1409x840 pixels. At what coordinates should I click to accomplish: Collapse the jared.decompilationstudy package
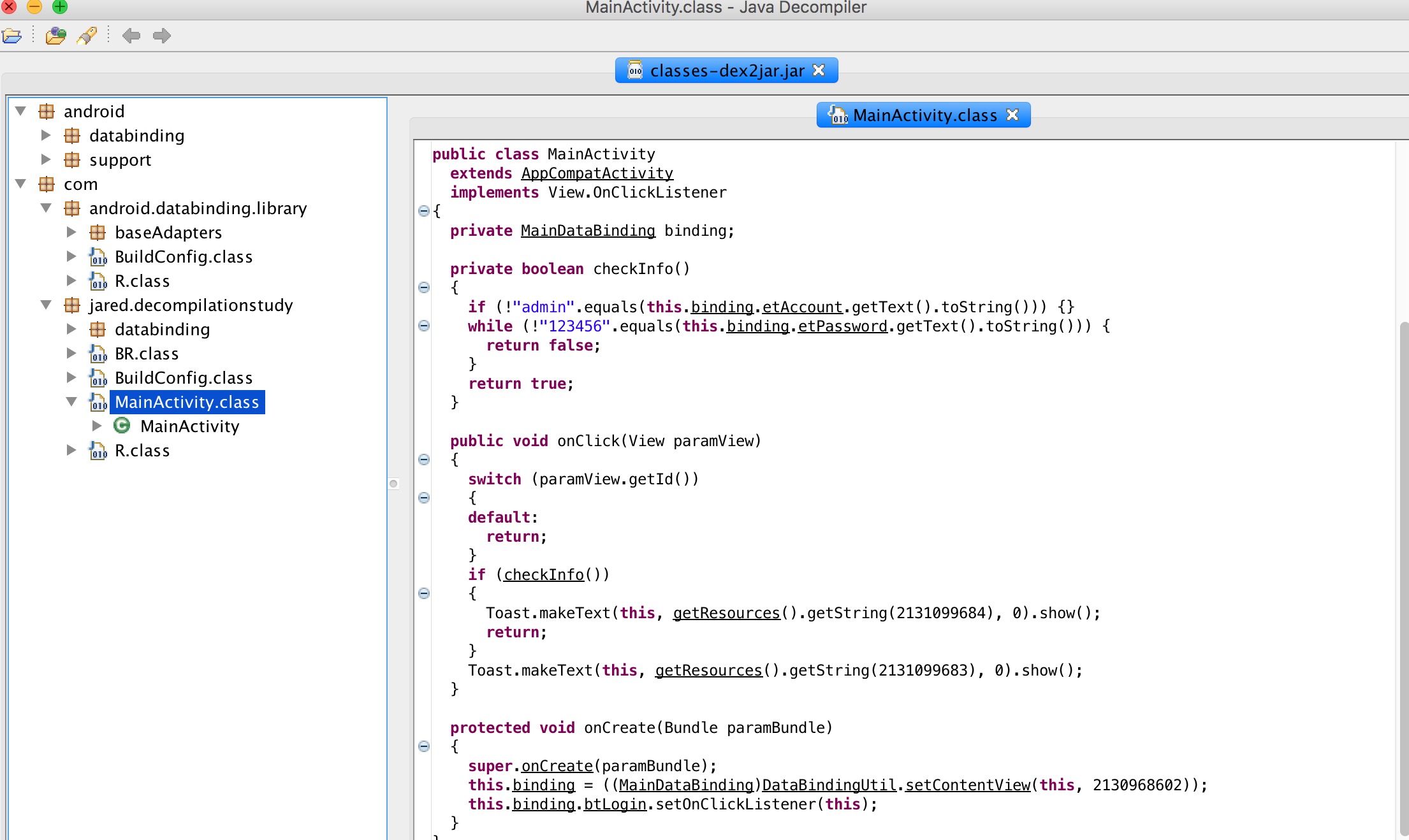[x=46, y=305]
